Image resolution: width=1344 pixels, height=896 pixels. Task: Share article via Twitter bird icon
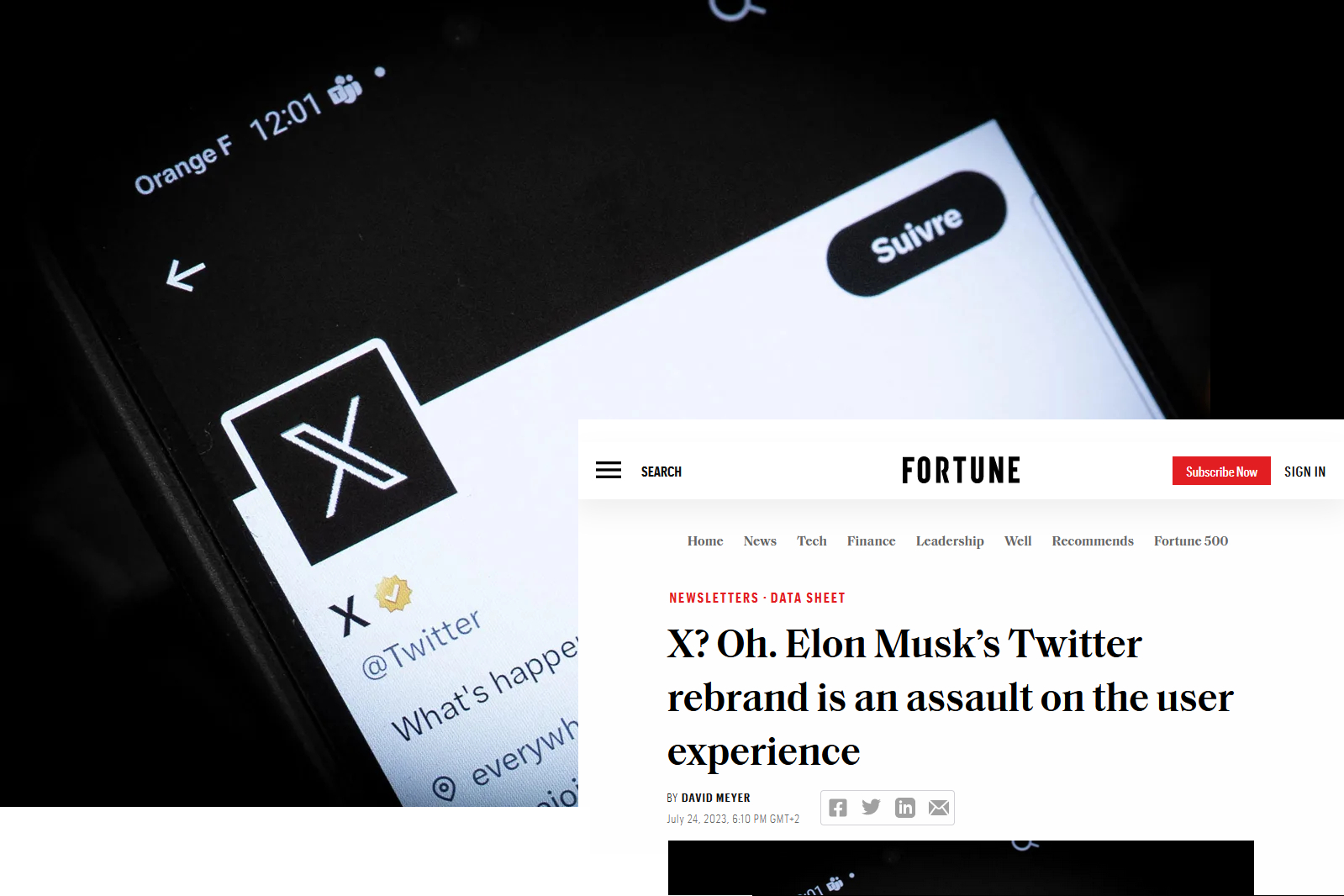coord(872,808)
